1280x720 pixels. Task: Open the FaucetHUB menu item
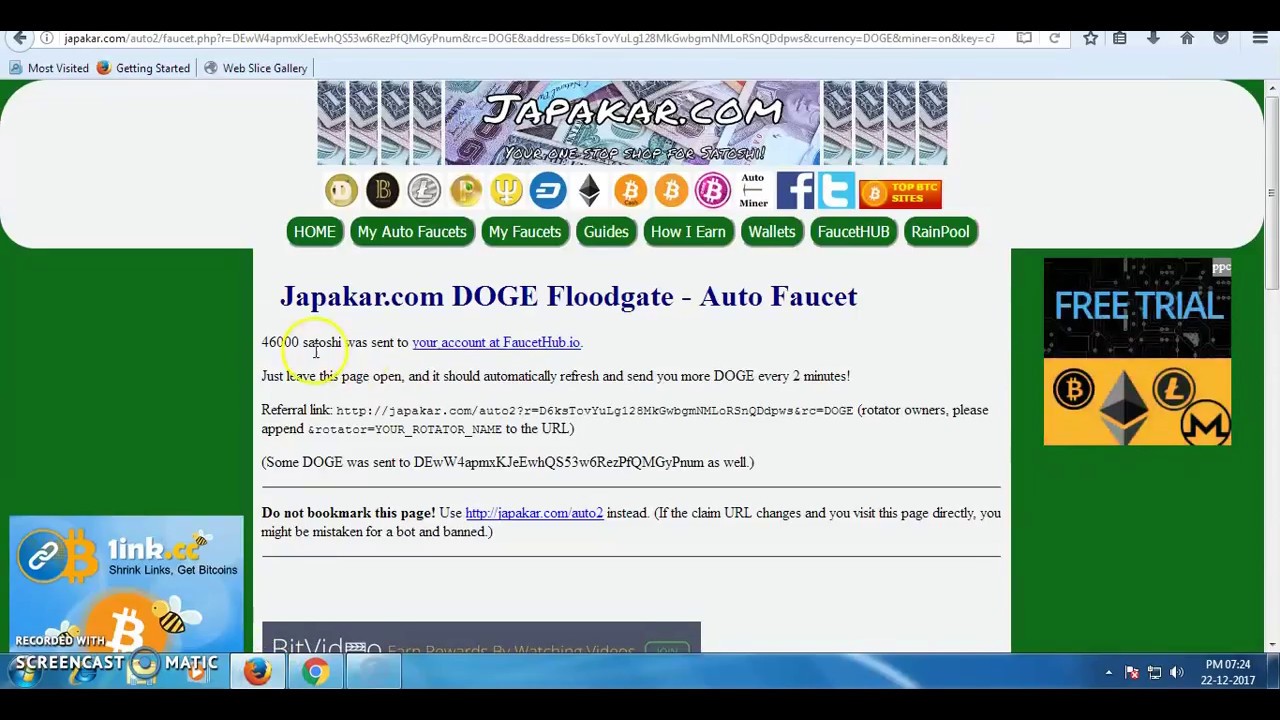click(x=853, y=232)
